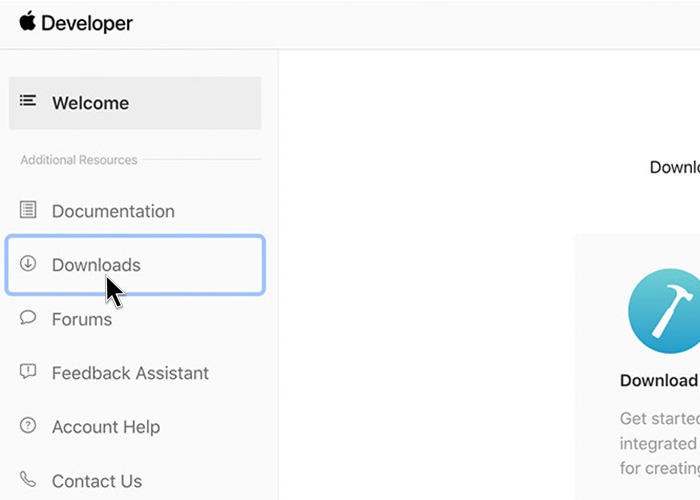This screenshot has width=700, height=500.
Task: Click the 'Get started' card description text
Action: click(658, 443)
